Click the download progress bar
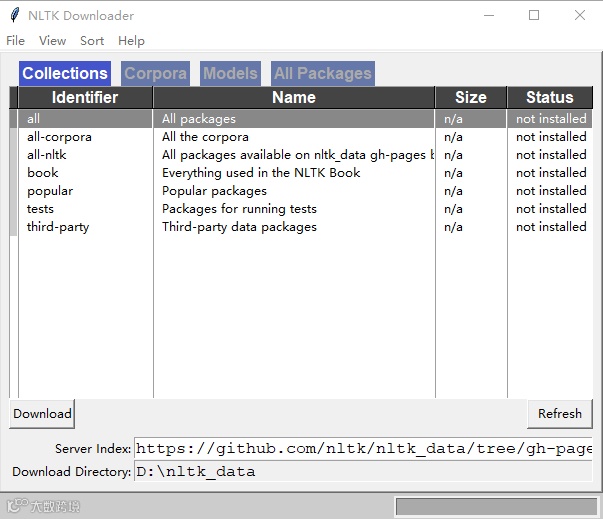The width and height of the screenshot is (603, 519). coord(496,506)
